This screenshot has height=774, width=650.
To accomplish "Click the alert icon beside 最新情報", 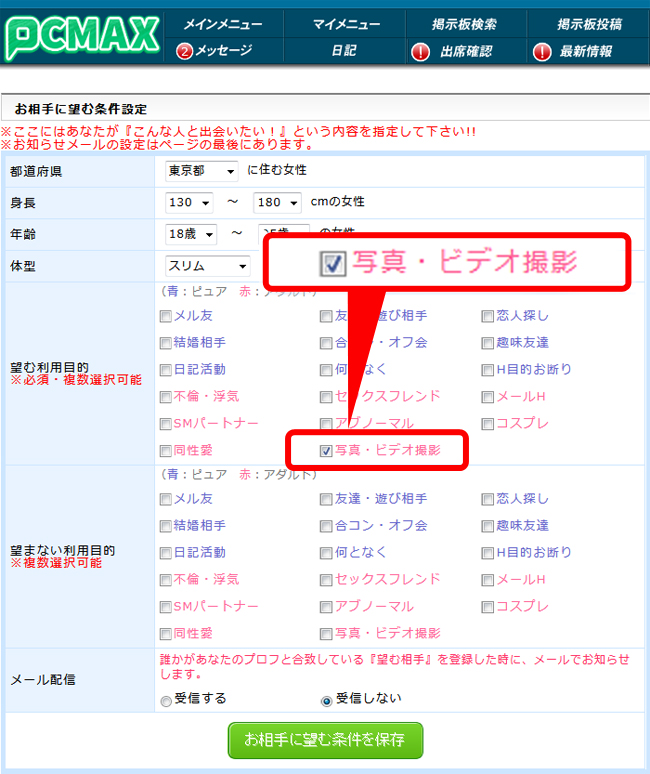I will click(542, 51).
